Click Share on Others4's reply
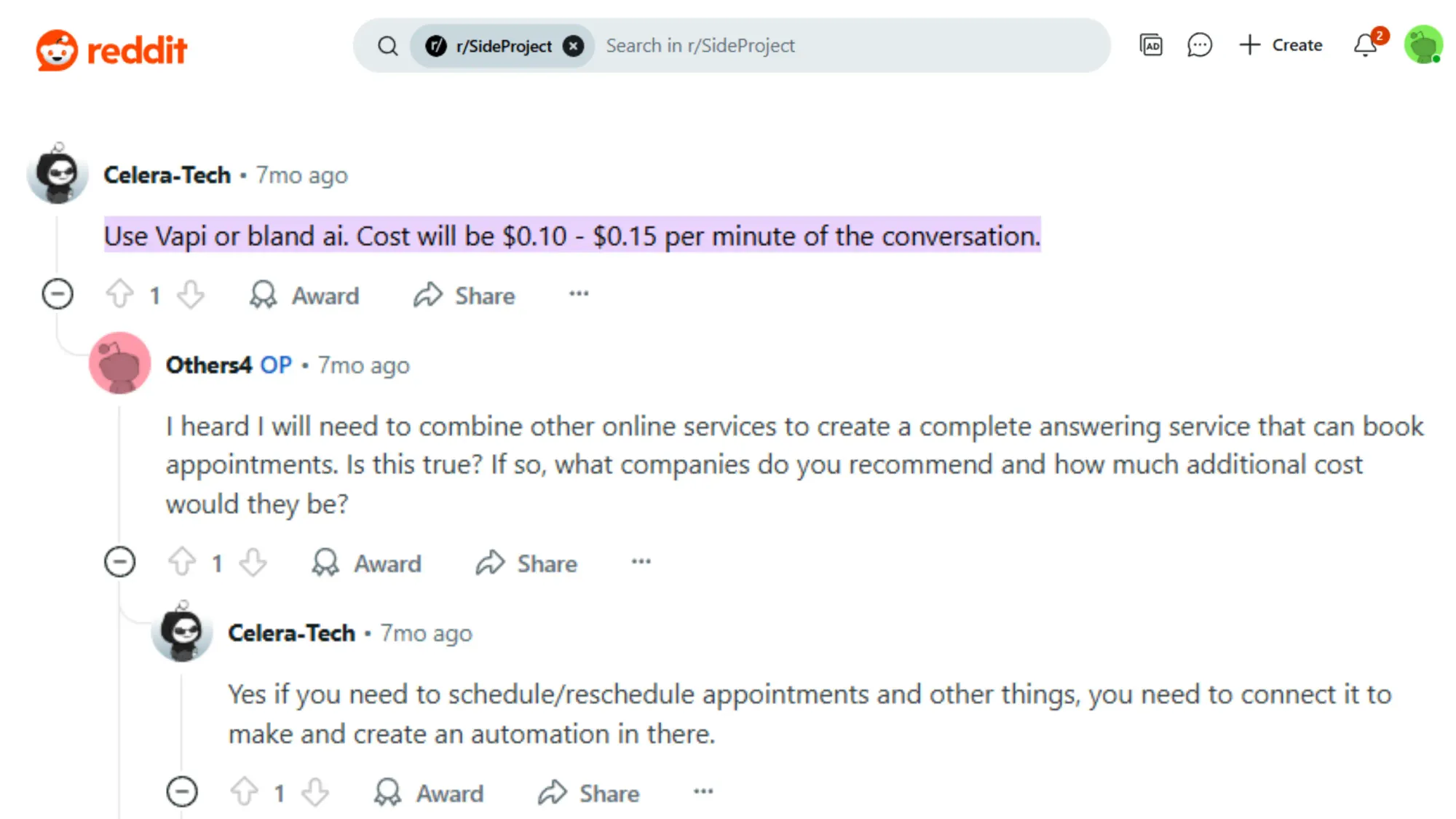 tap(527, 563)
